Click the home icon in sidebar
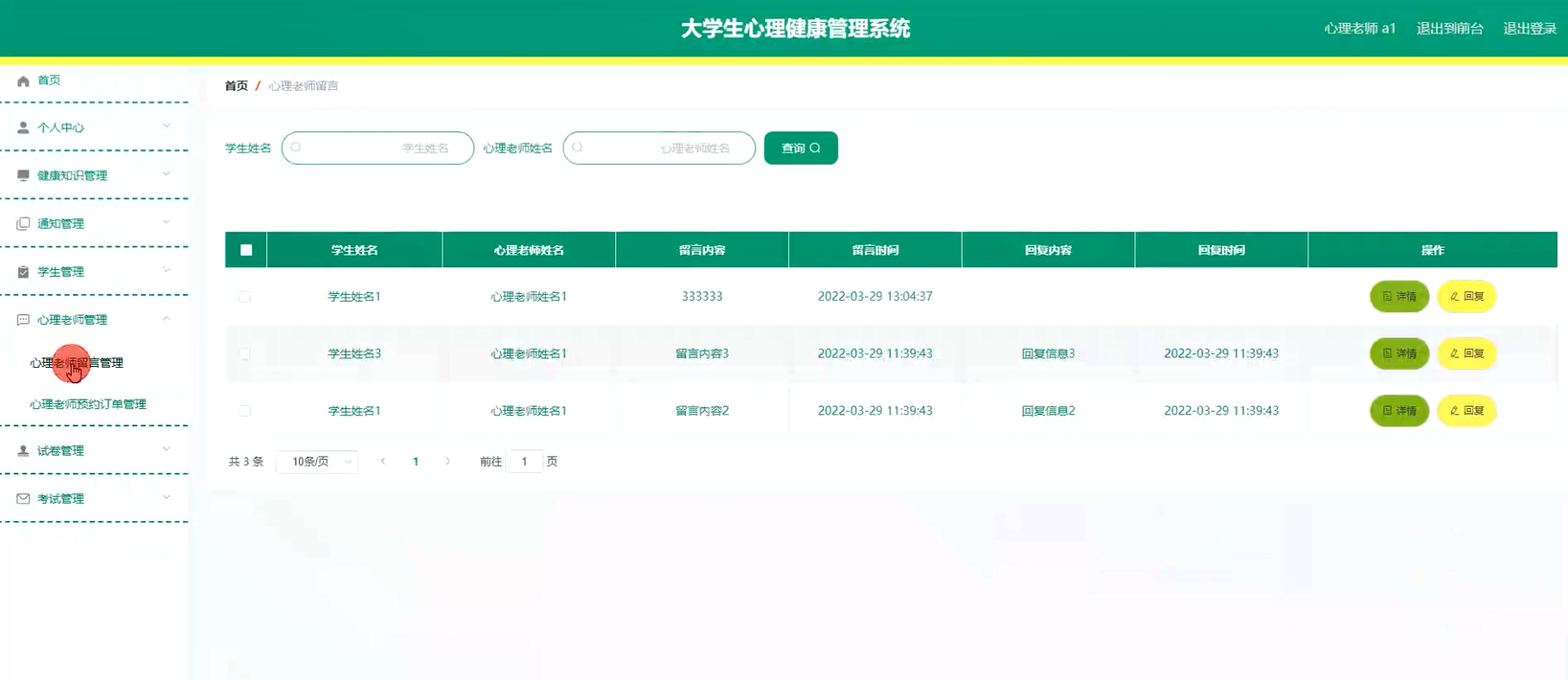 tap(23, 81)
